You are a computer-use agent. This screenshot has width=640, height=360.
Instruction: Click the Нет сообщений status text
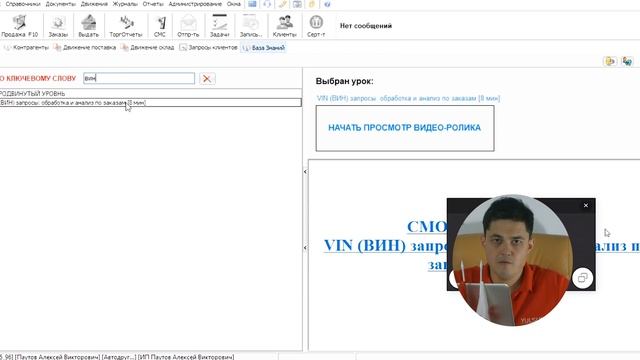tap(366, 26)
